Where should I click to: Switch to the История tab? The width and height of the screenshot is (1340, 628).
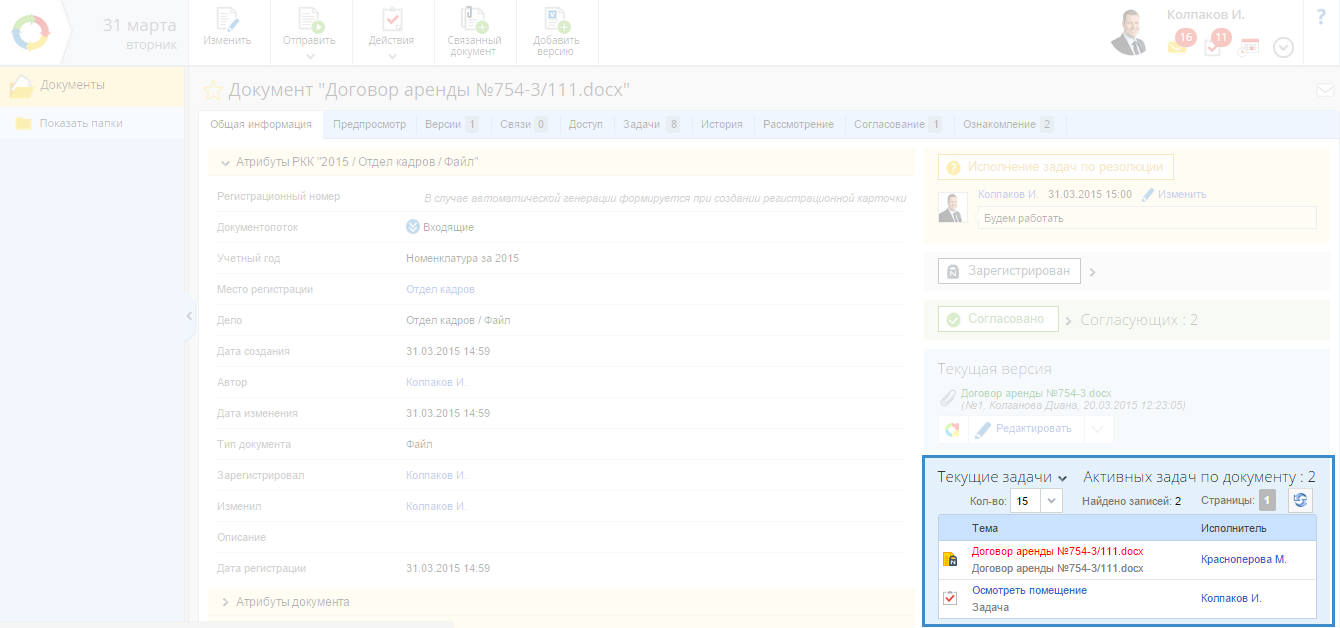[721, 125]
